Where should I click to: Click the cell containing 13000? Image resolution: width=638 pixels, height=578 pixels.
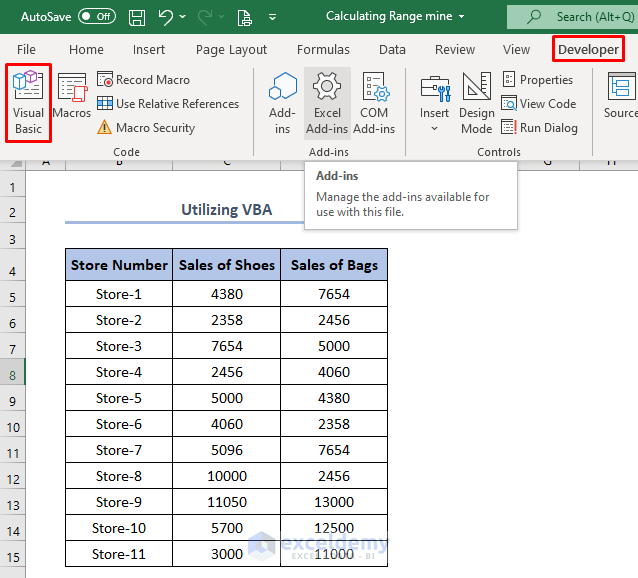[x=334, y=502]
